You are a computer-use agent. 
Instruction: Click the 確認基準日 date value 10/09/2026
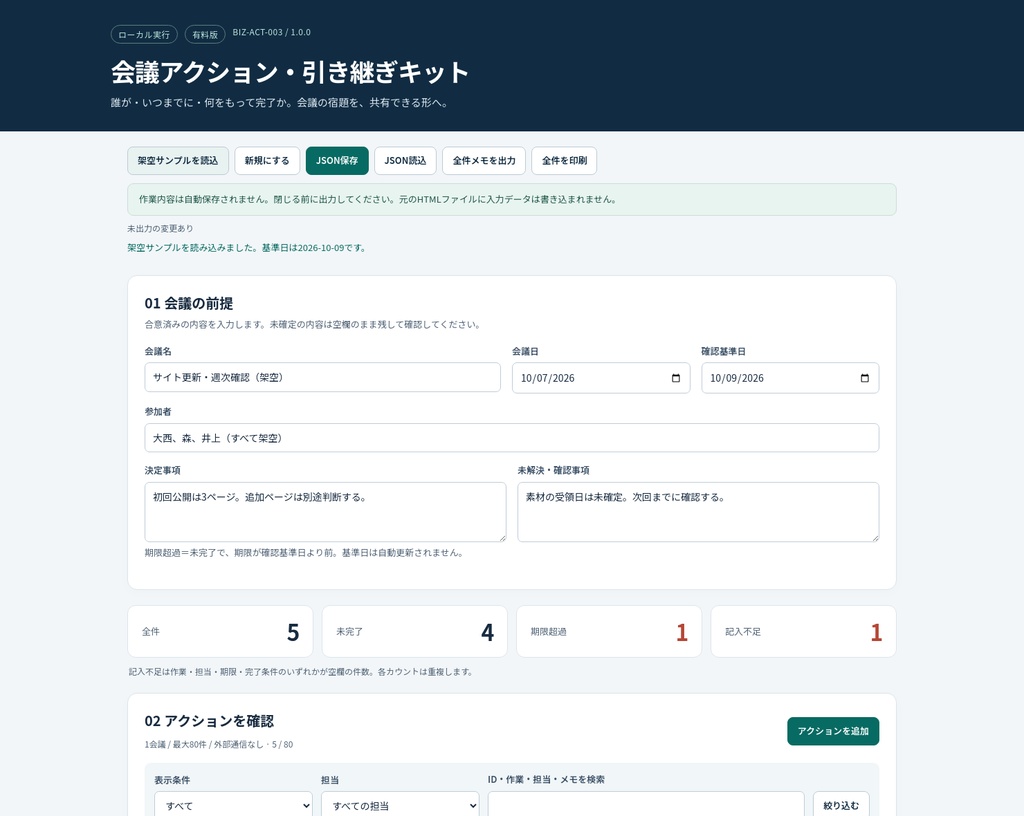click(x=737, y=378)
